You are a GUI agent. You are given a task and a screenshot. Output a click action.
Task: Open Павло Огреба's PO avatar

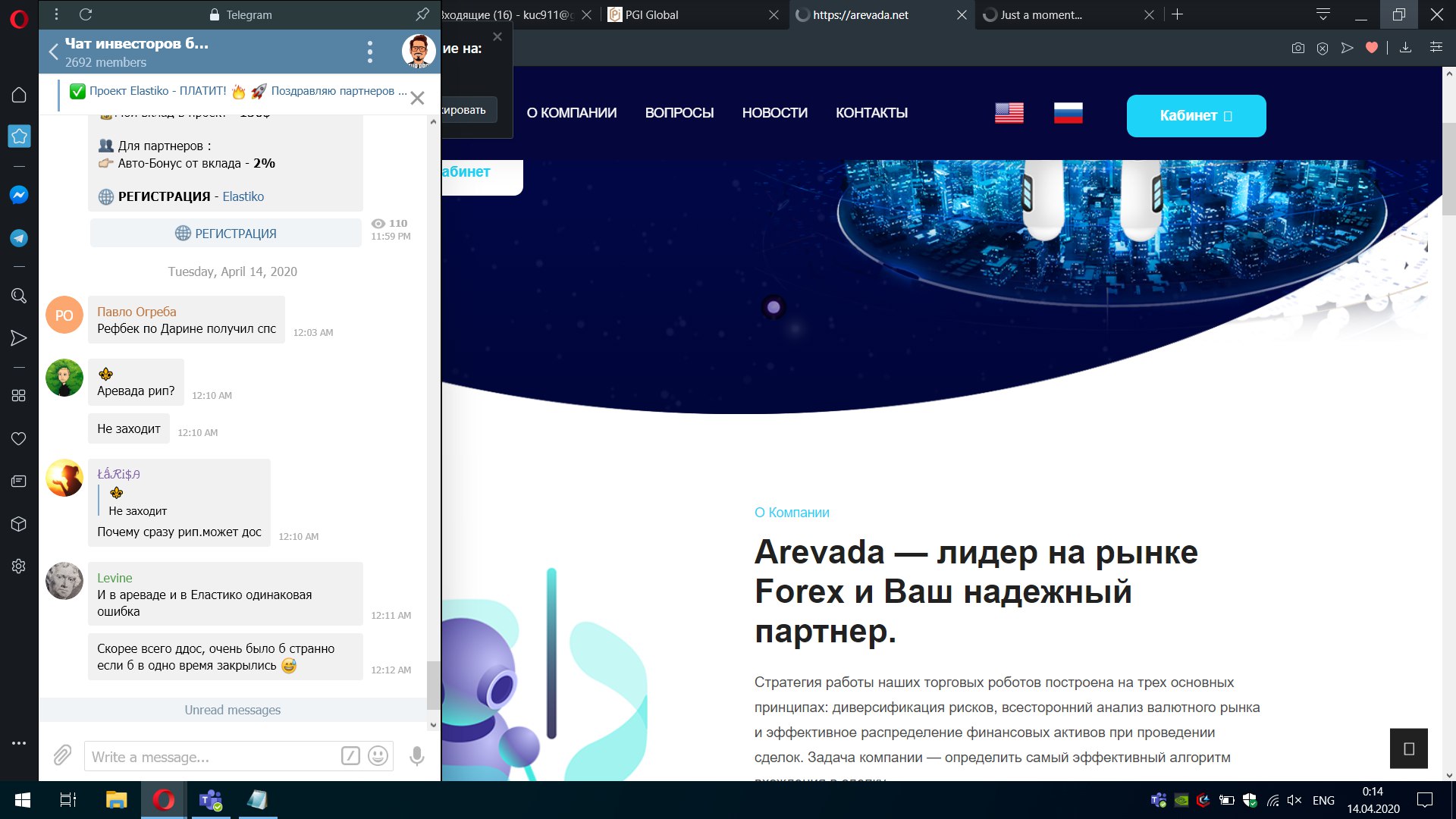coord(64,315)
